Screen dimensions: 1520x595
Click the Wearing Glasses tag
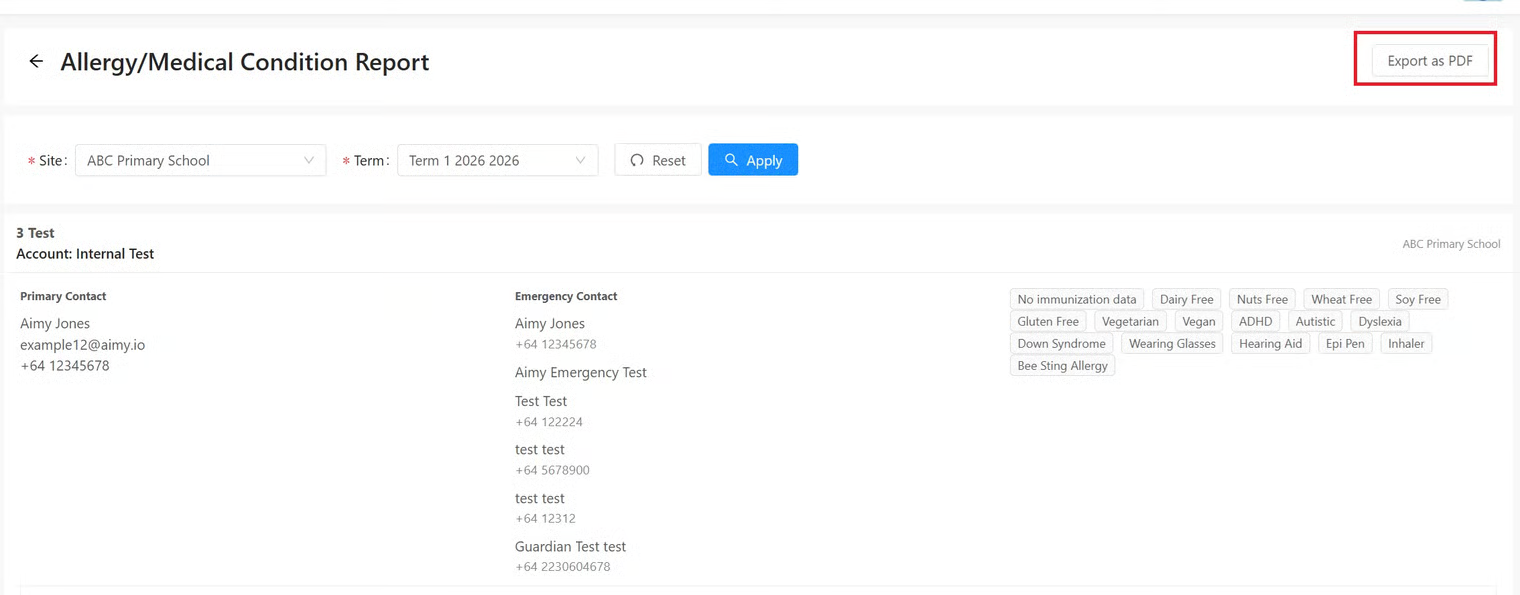pyautogui.click(x=1172, y=344)
